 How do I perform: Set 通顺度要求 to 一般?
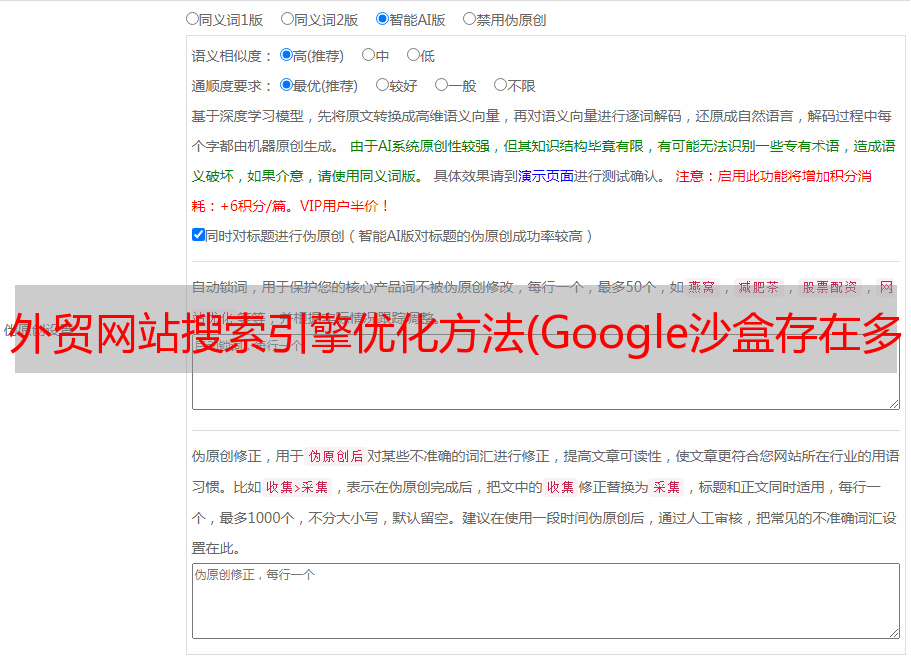442,85
